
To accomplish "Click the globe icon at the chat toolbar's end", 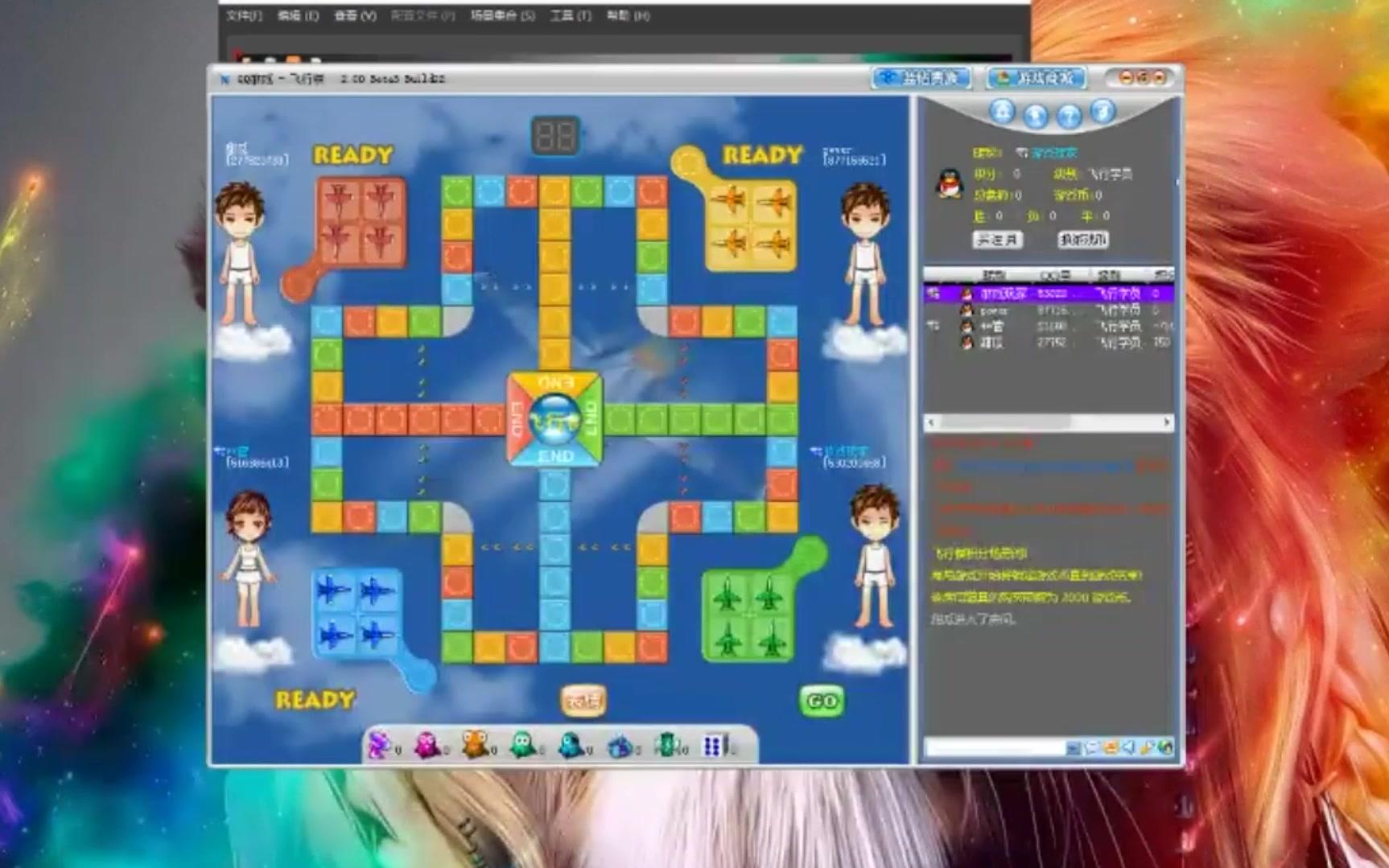I will pos(1165,748).
